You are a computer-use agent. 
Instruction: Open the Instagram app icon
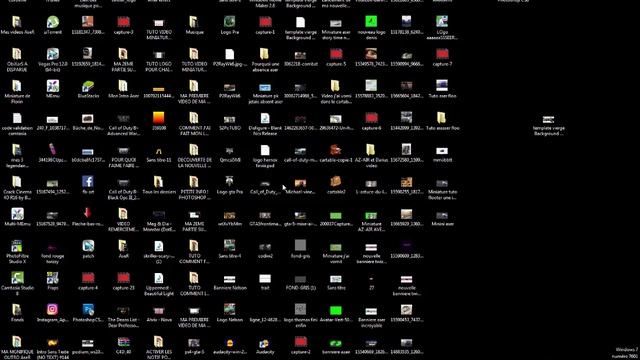(x=53, y=310)
